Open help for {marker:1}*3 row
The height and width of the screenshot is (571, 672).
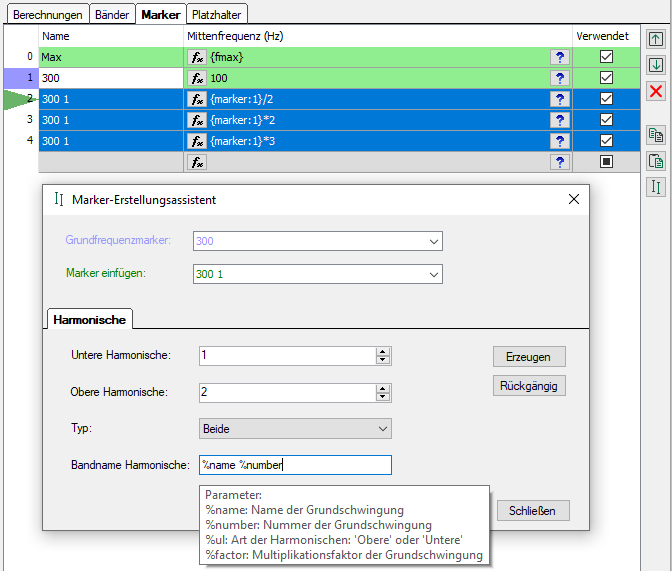[x=560, y=141]
